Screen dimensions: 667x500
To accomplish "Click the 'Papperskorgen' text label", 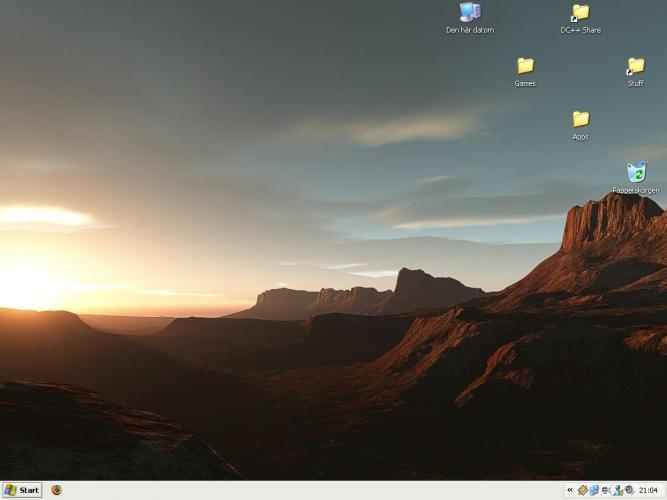I will click(636, 190).
